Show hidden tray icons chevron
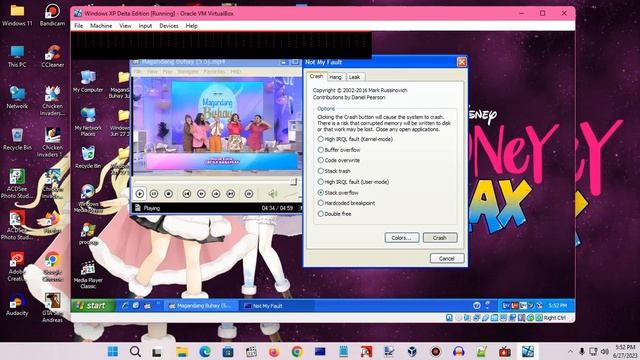This screenshot has height=360, width=640. pyautogui.click(x=570, y=351)
